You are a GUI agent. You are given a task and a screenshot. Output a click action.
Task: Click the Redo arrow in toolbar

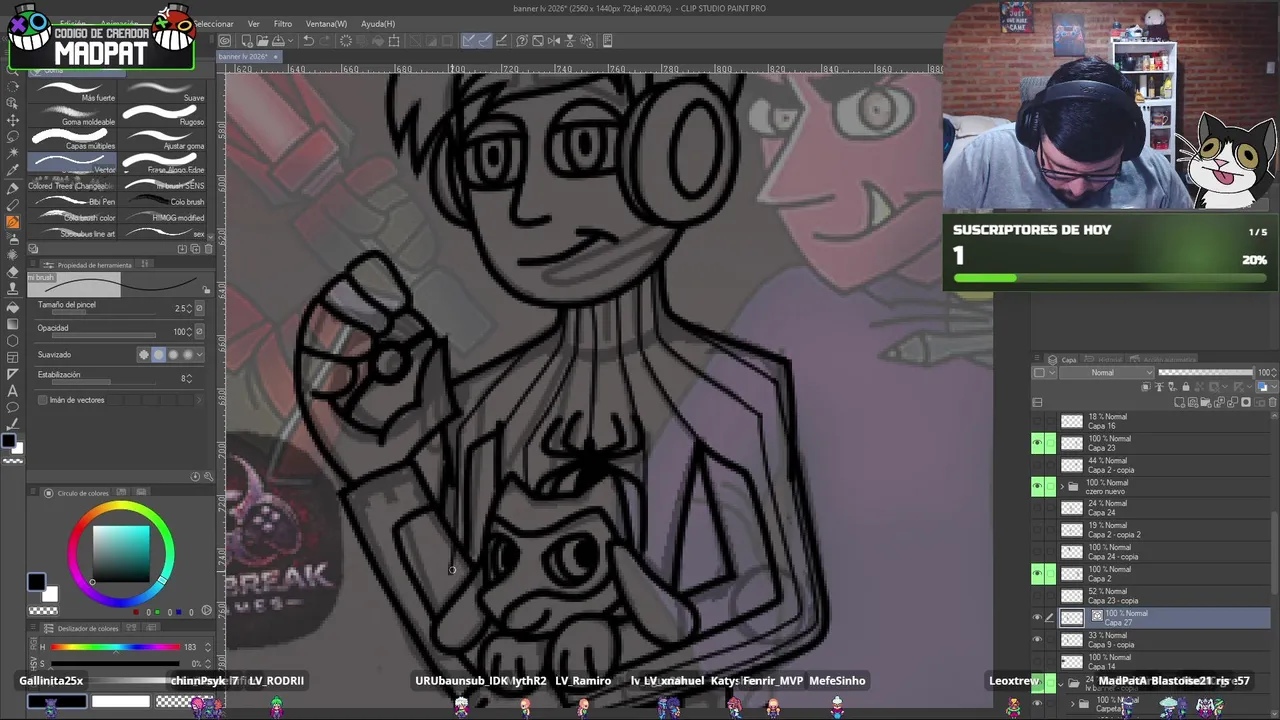[x=325, y=41]
